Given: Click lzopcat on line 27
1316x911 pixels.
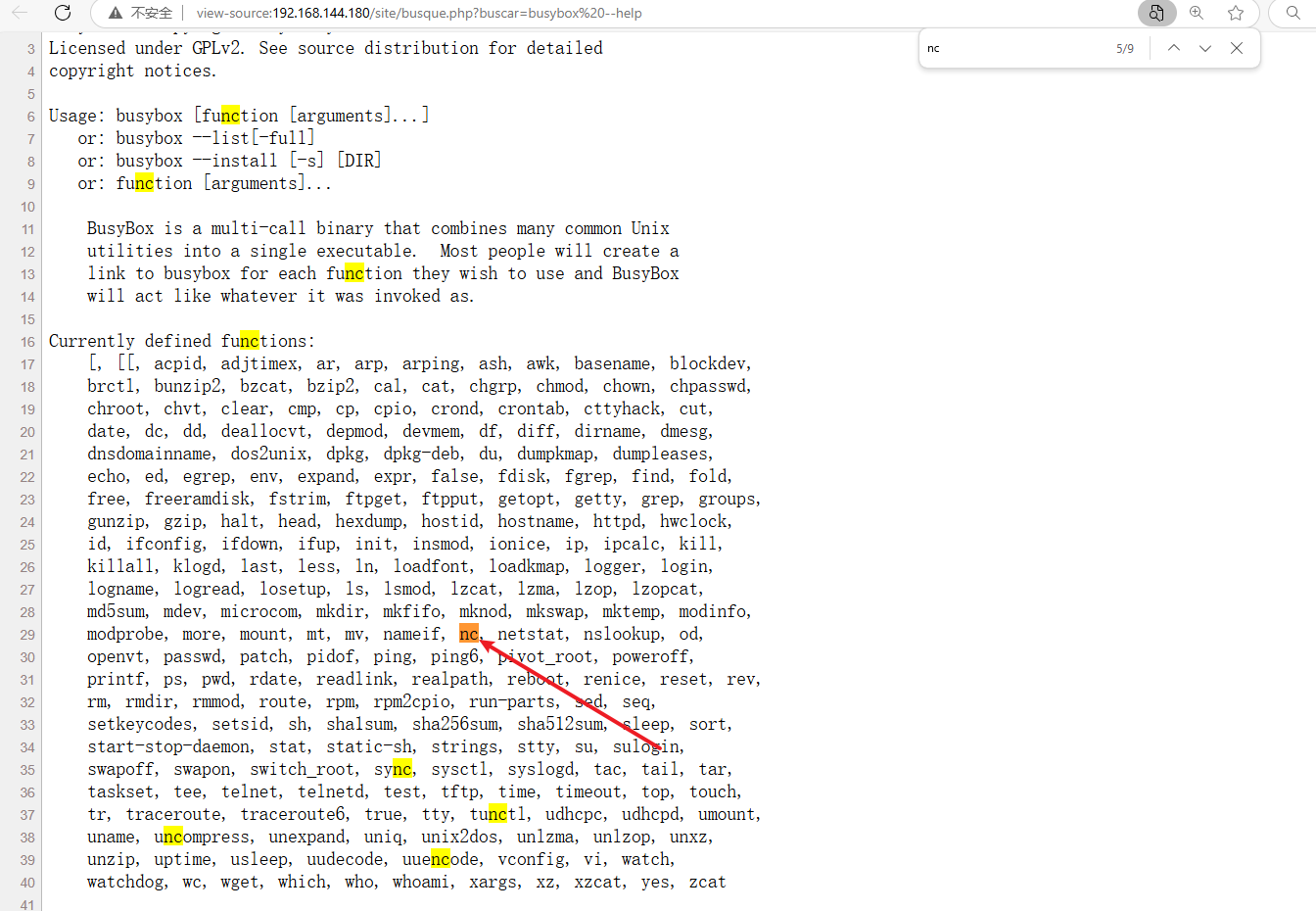Looking at the screenshot, I should (665, 589).
